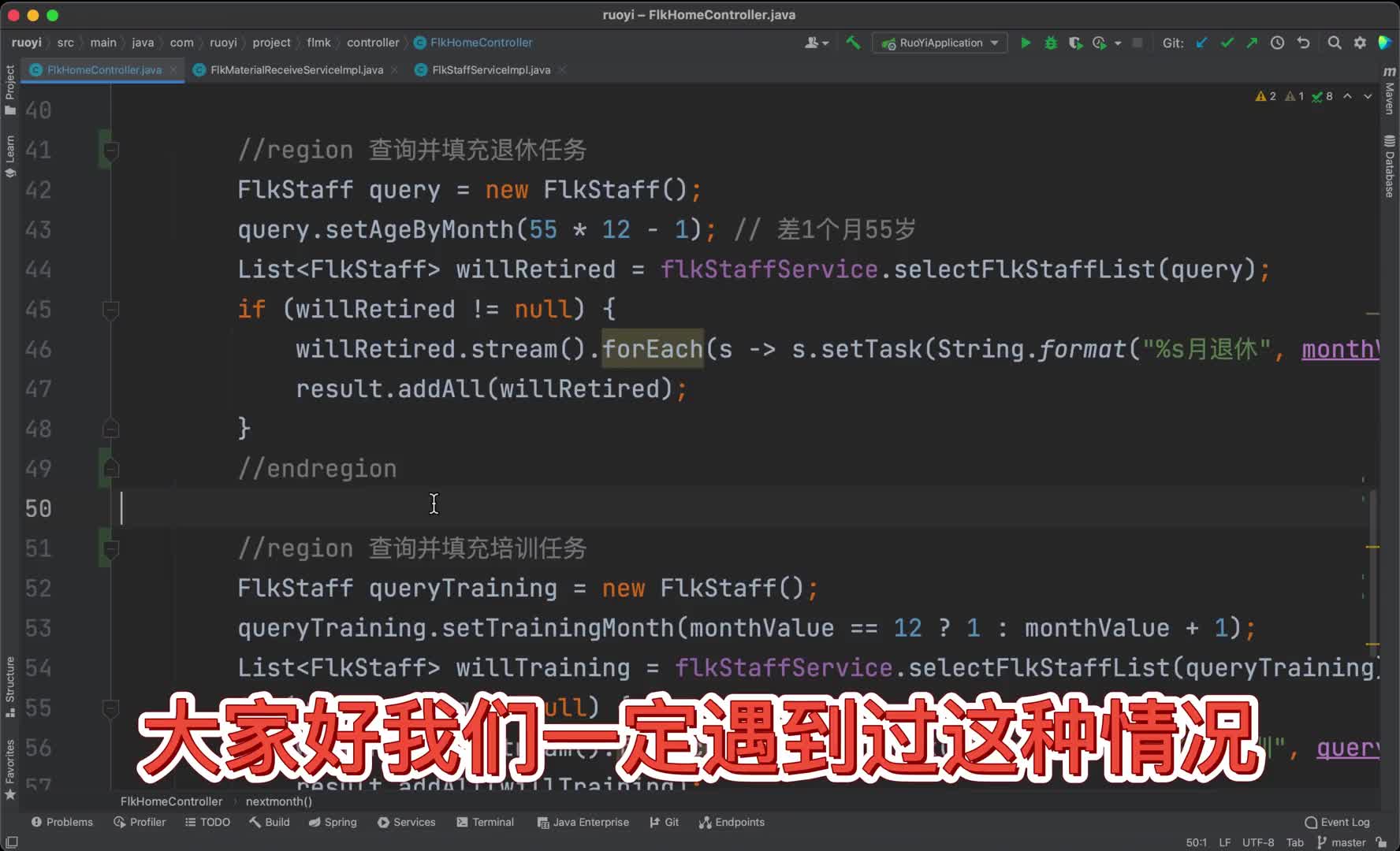Open the Database tool window
The width and height of the screenshot is (1400, 851).
(1390, 166)
